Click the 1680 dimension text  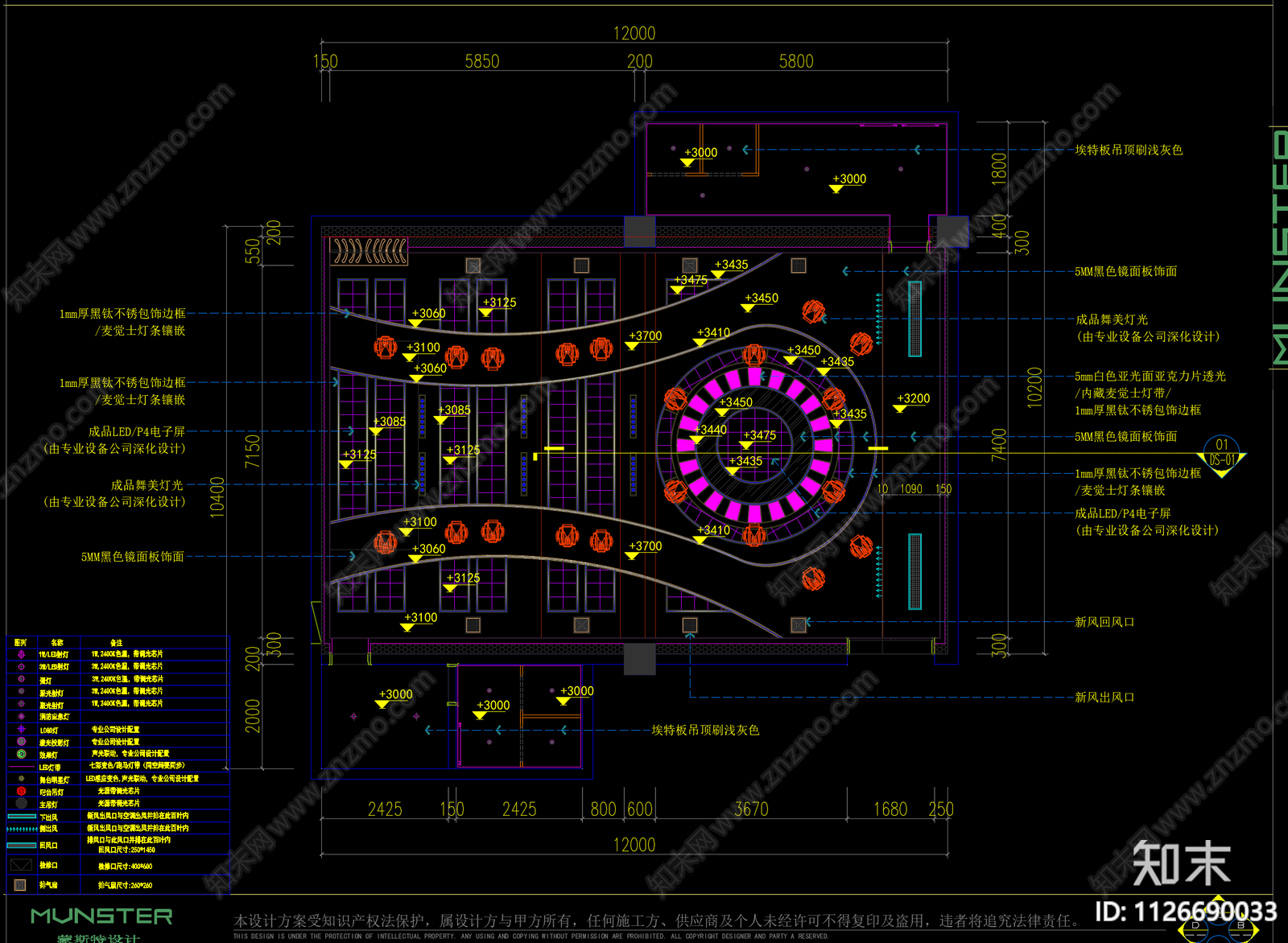[x=890, y=809]
